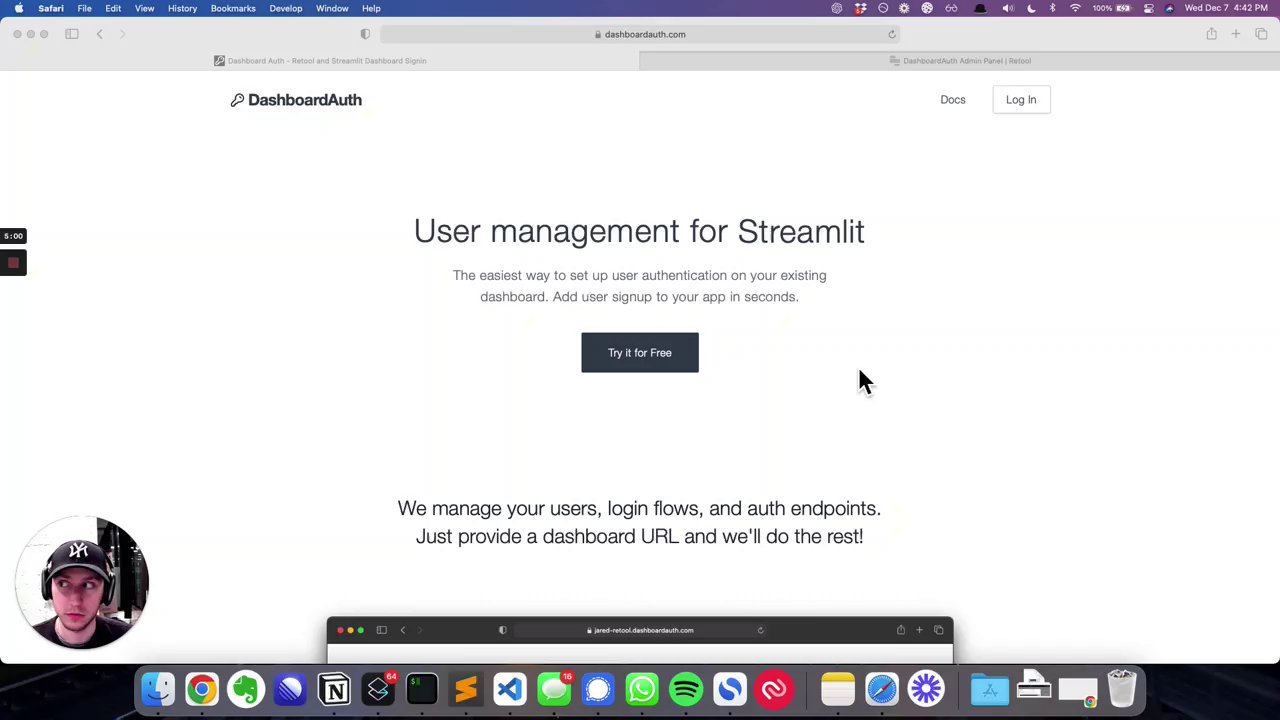Screen dimensions: 1280x720
Task: Open a new tab with plus icon
Action: 1235,34
